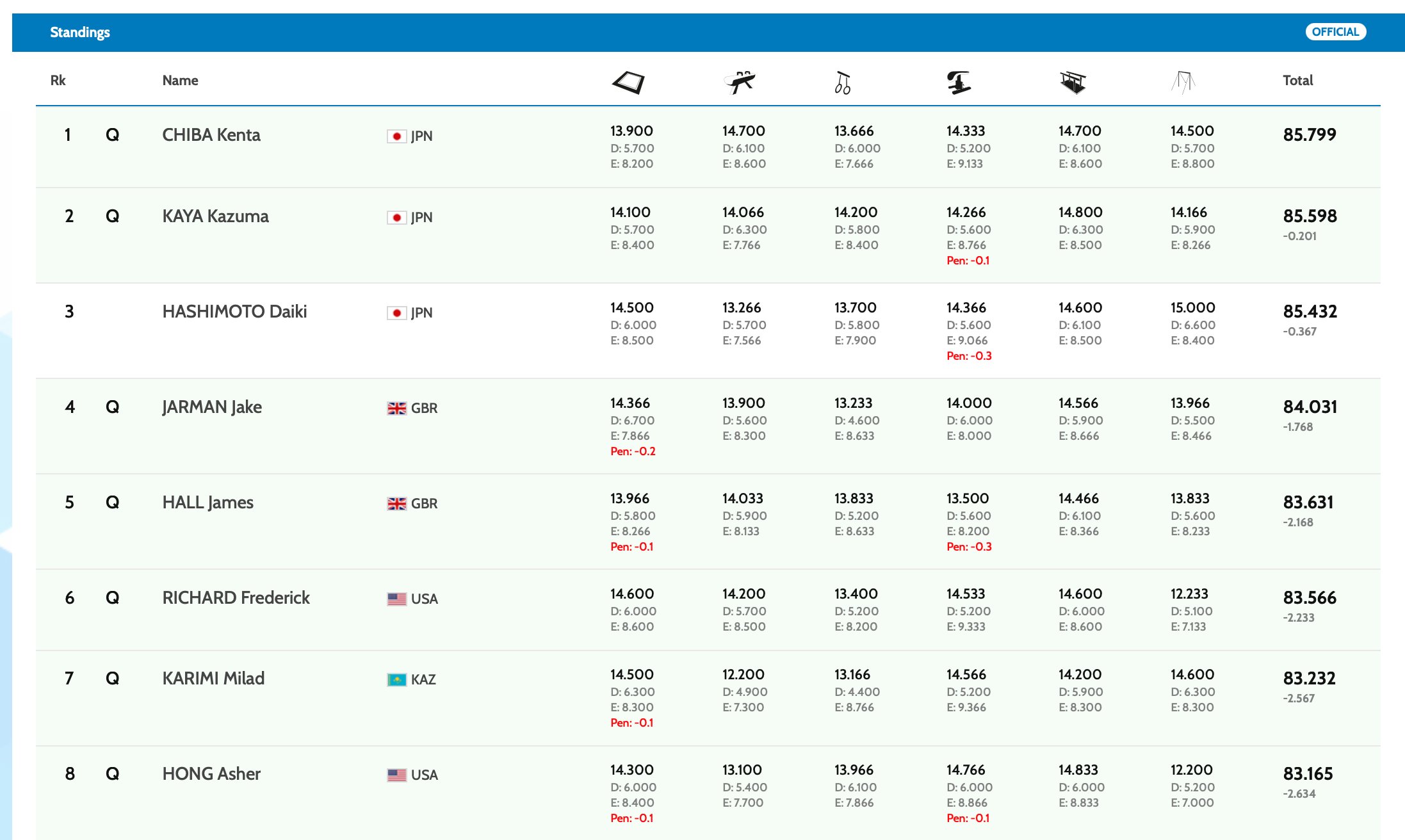Select RICHARD Frederick's name
Viewport: 1405px width, 840px height.
pyautogui.click(x=236, y=598)
